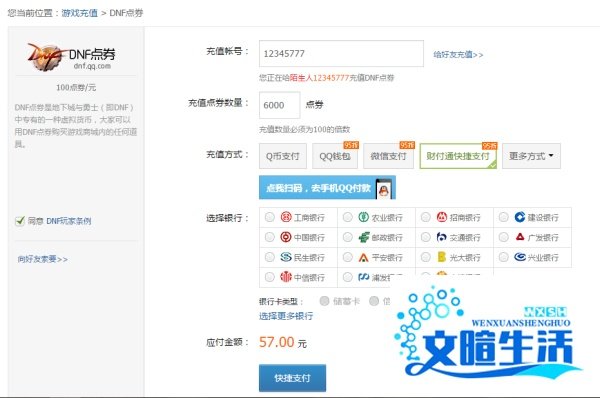The image size is (600, 398).
Task: Click the 光大银行 logo icon
Action: tap(442, 257)
